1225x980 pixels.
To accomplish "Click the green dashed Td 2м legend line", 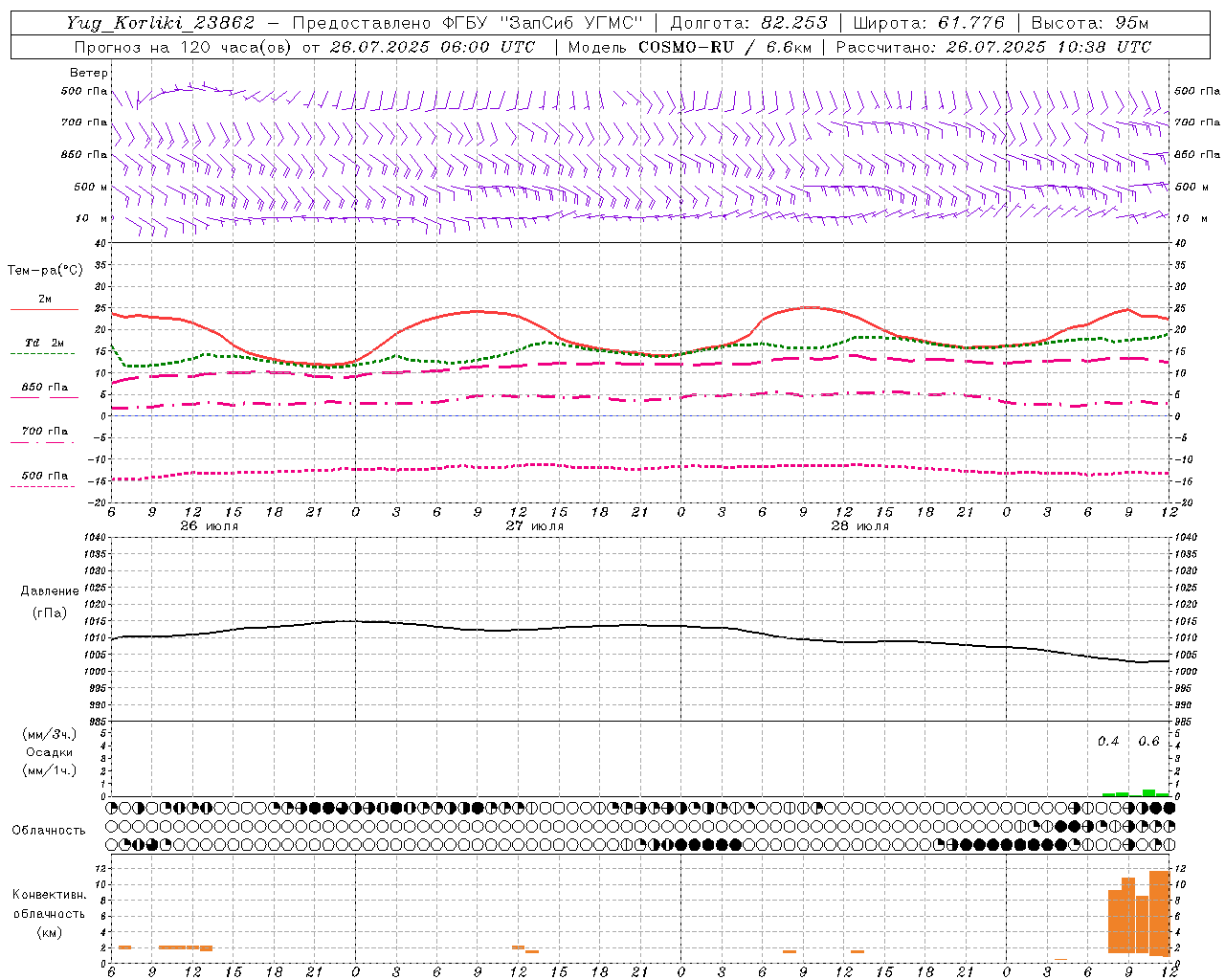I will click(44, 354).
